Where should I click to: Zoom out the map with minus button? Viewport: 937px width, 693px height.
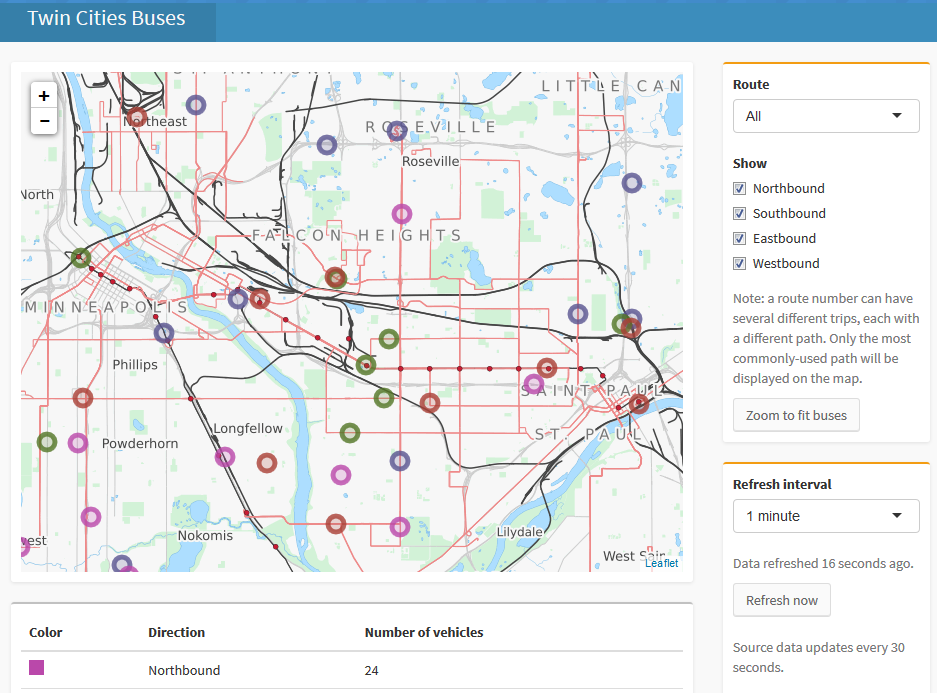point(43,121)
